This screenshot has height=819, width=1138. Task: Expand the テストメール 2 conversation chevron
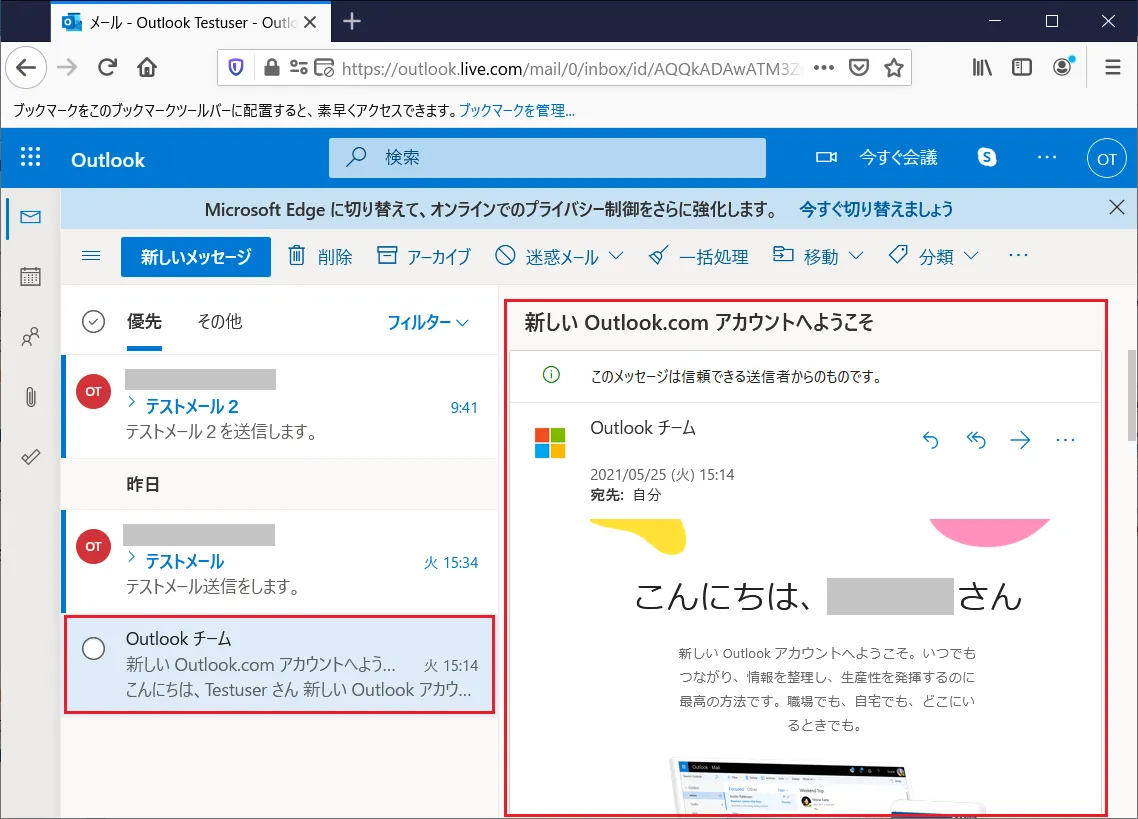[x=131, y=402]
